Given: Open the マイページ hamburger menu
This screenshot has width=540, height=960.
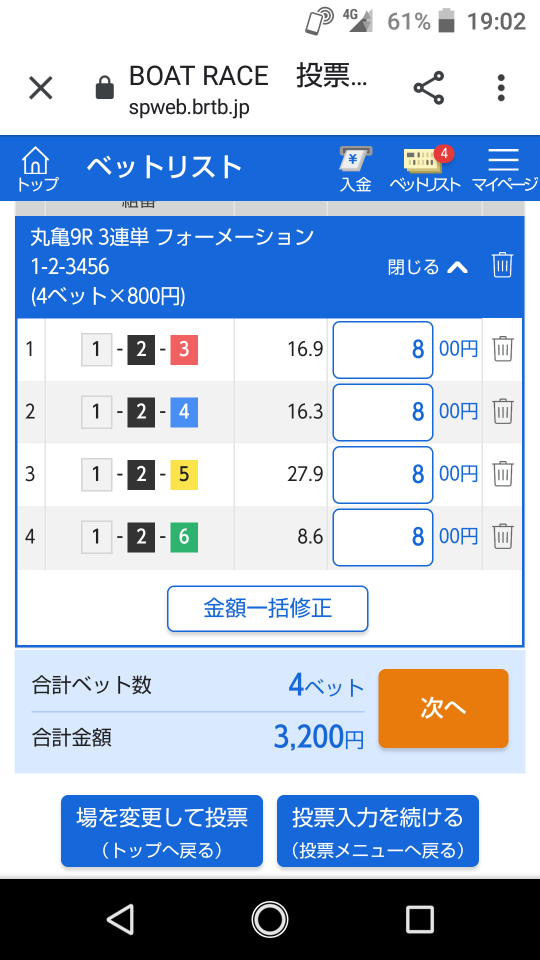Looking at the screenshot, I should pos(504,170).
